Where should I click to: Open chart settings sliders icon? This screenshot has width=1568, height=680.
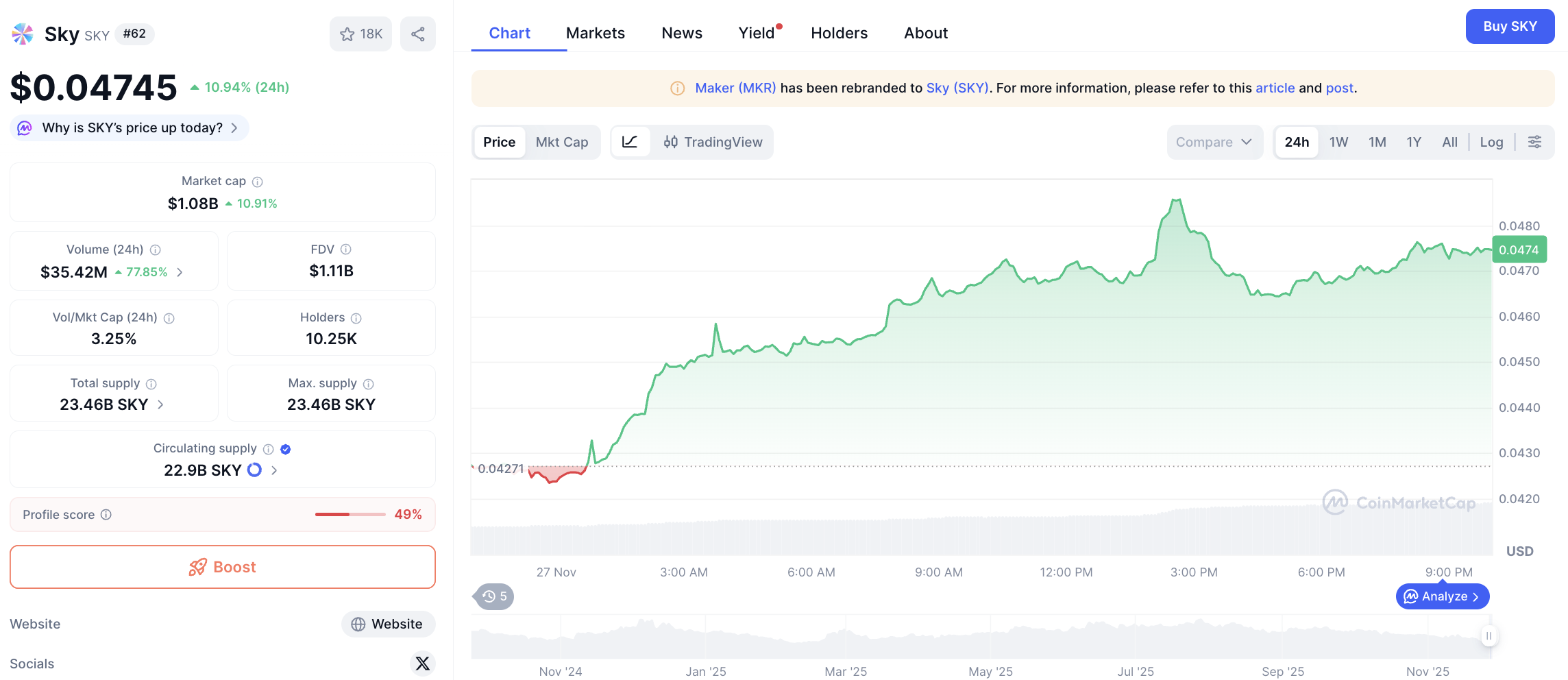tap(1534, 142)
